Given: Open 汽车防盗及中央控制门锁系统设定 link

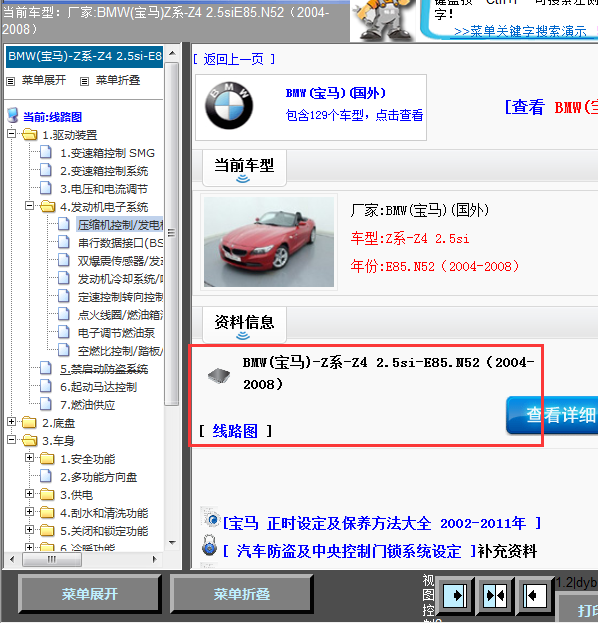Looking at the screenshot, I should tap(349, 551).
